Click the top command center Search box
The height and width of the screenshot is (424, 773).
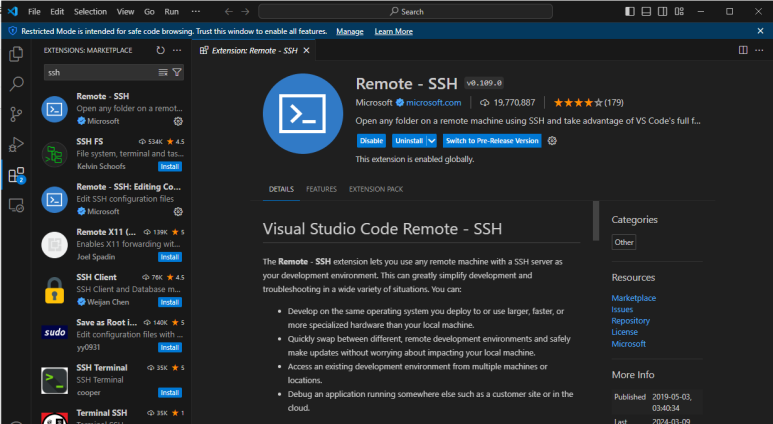point(405,11)
